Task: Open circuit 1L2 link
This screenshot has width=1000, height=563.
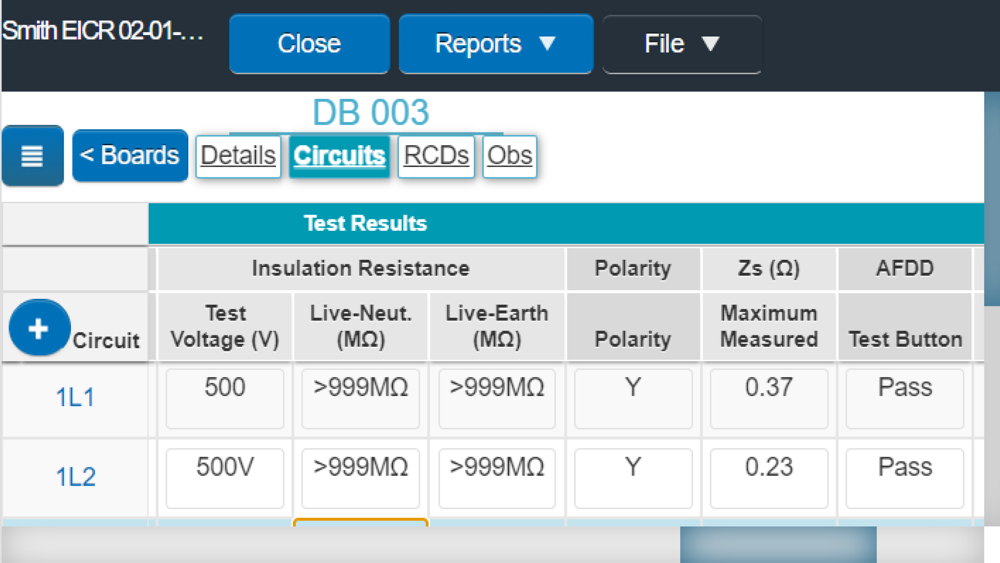Action: (x=75, y=477)
